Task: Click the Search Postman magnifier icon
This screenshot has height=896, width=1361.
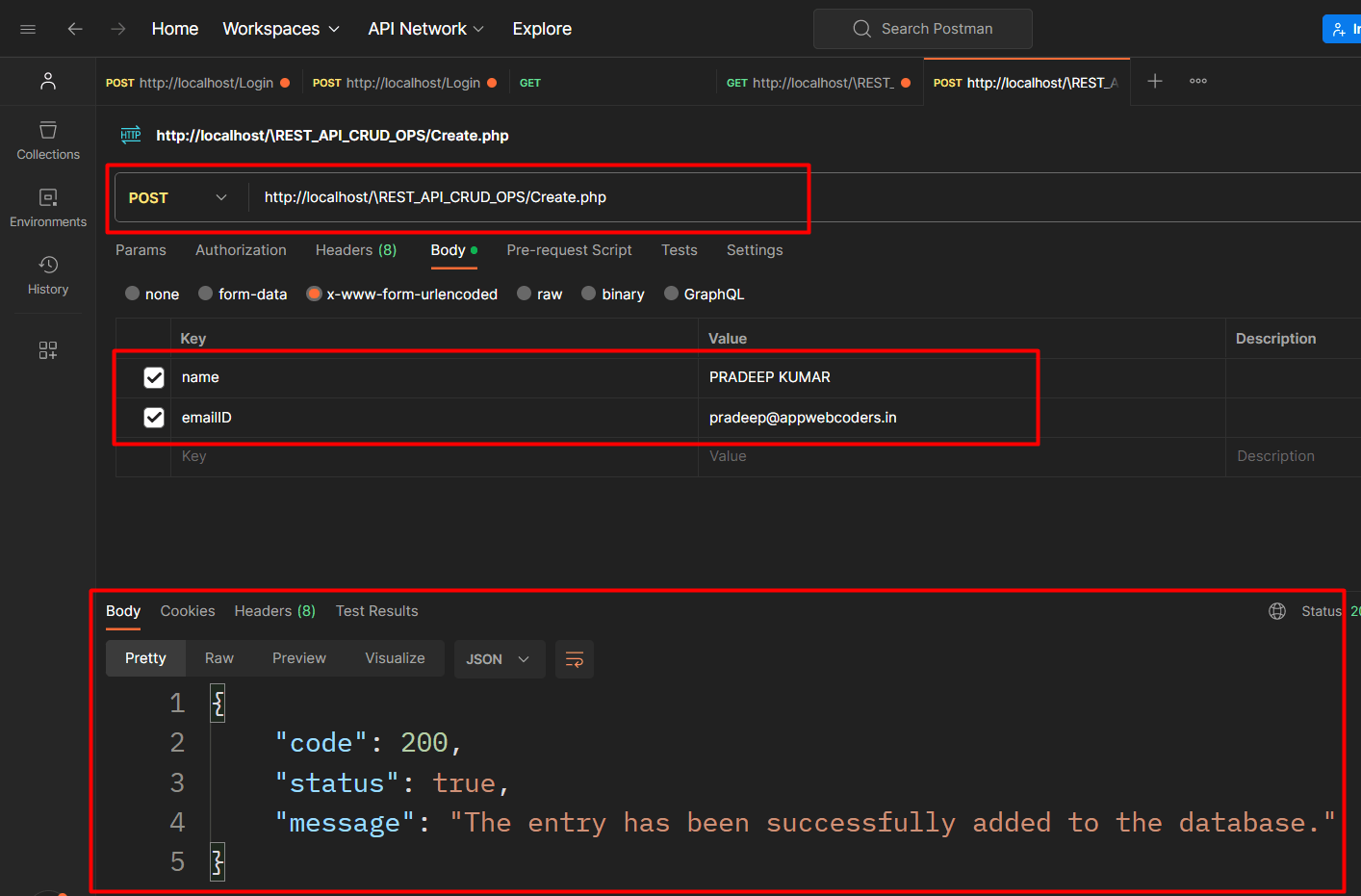Action: point(861,29)
